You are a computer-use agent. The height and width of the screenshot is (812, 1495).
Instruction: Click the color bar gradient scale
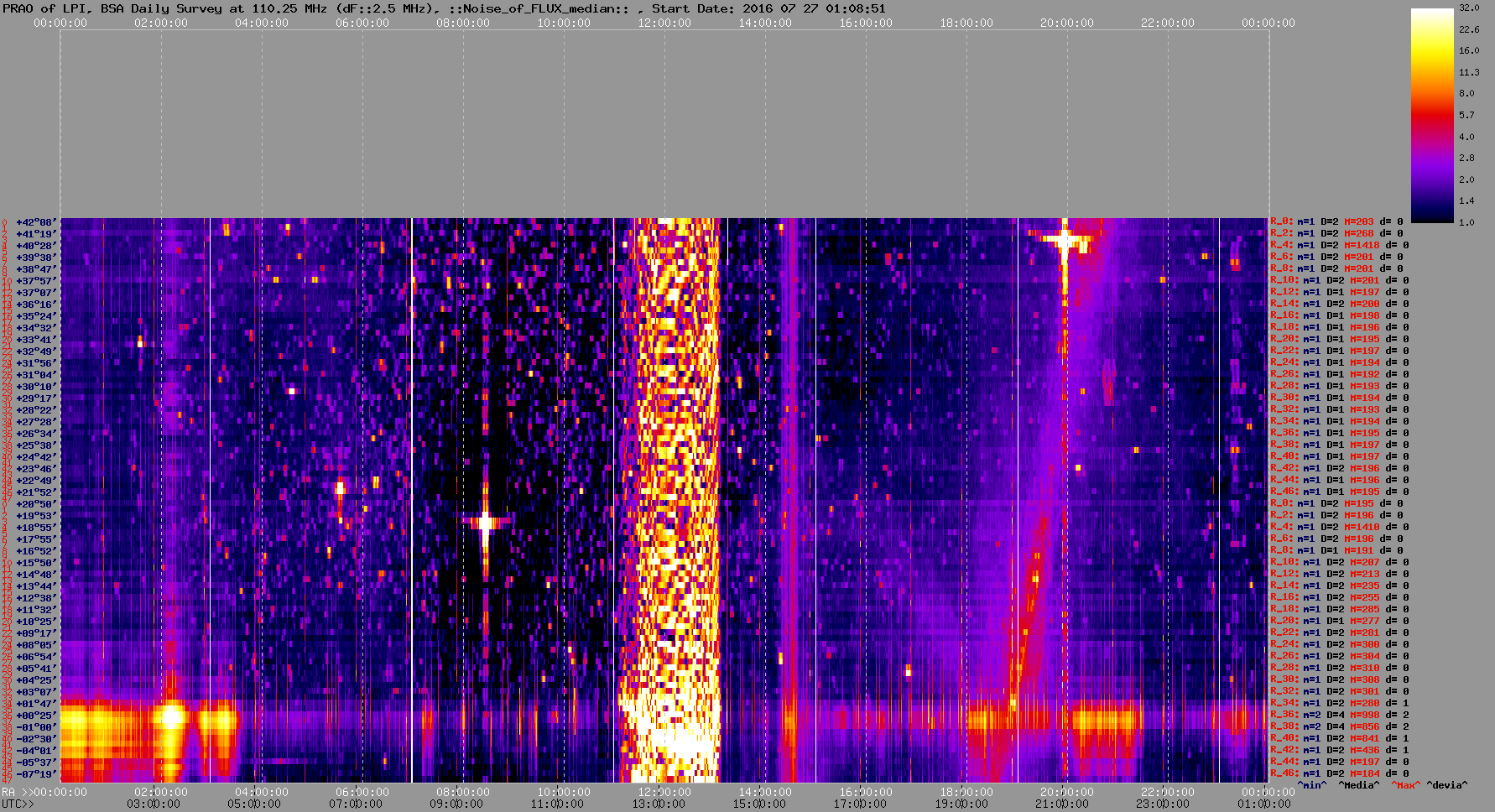pyautogui.click(x=1432, y=115)
